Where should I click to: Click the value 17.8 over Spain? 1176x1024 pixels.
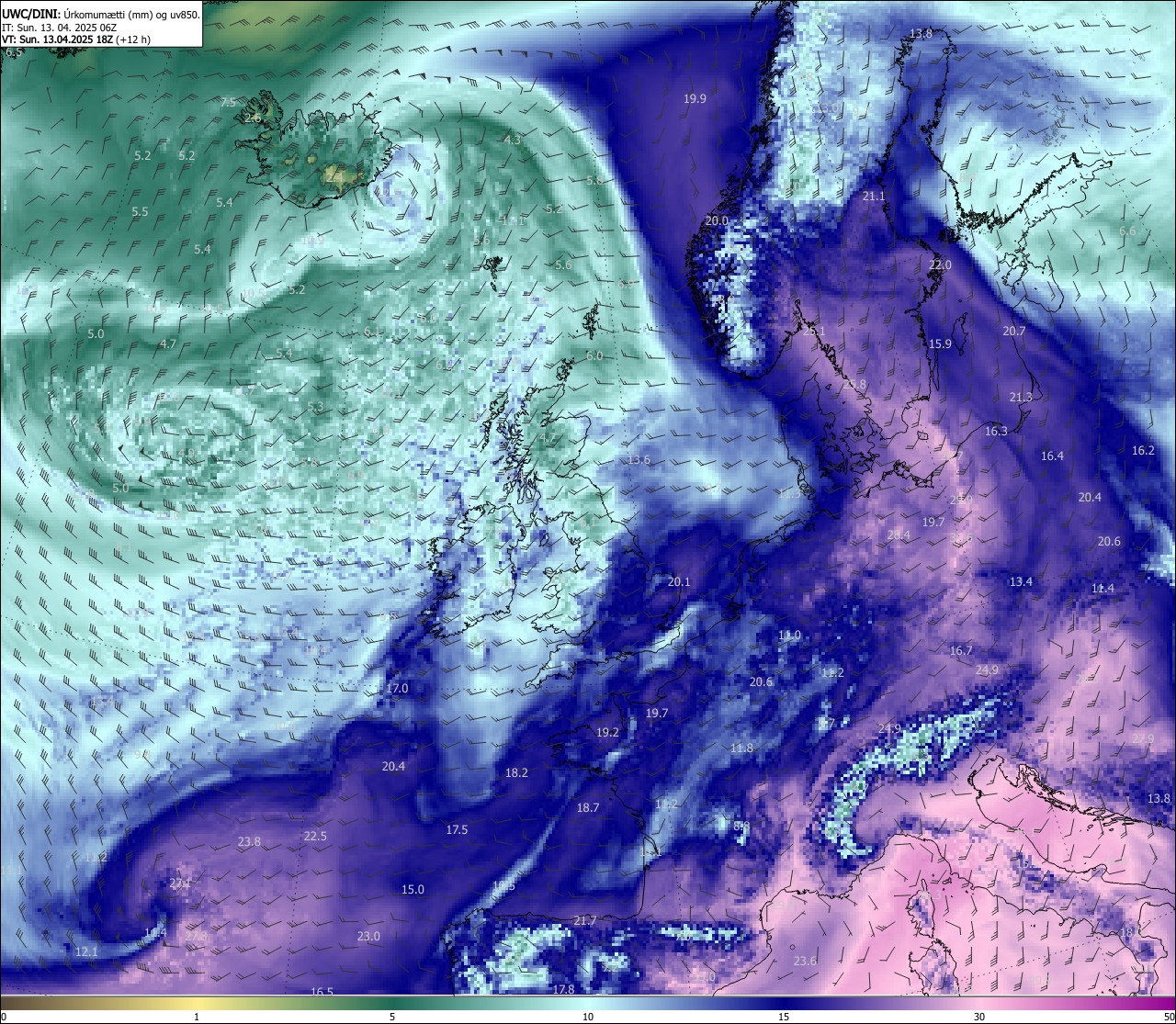(x=563, y=990)
